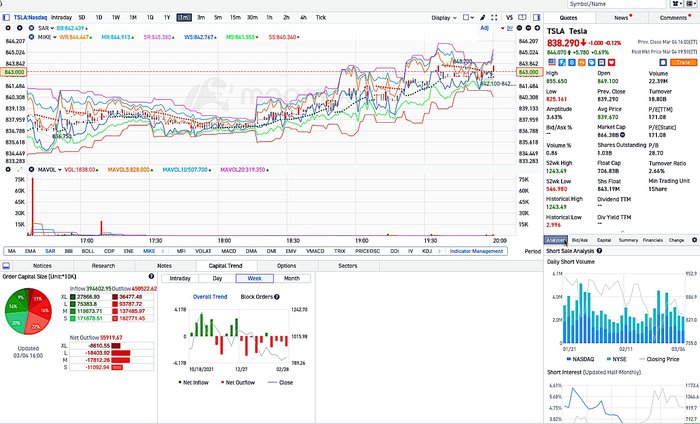The height and width of the screenshot is (424, 700).
Task: Toggle the right quotes panel icon
Action: (x=536, y=17)
